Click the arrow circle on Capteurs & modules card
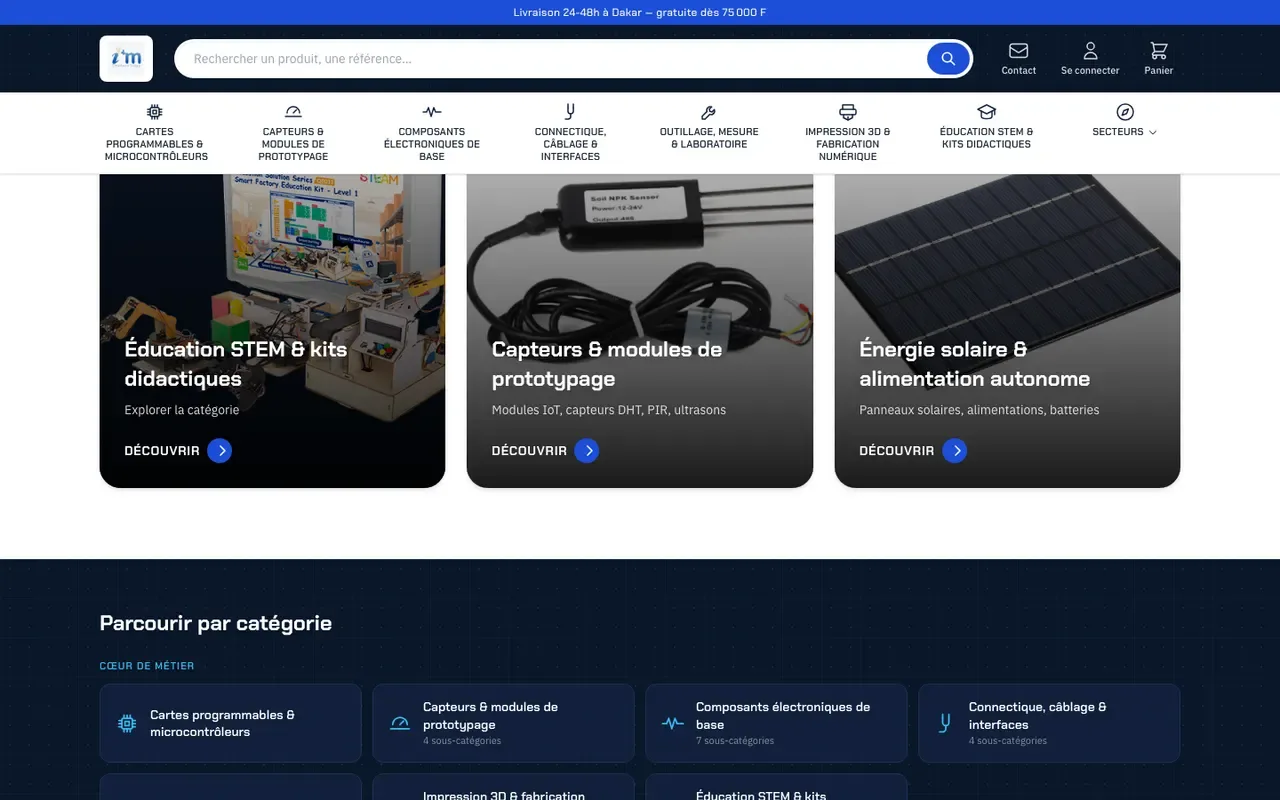Image resolution: width=1280 pixels, height=800 pixels. pyautogui.click(x=587, y=451)
